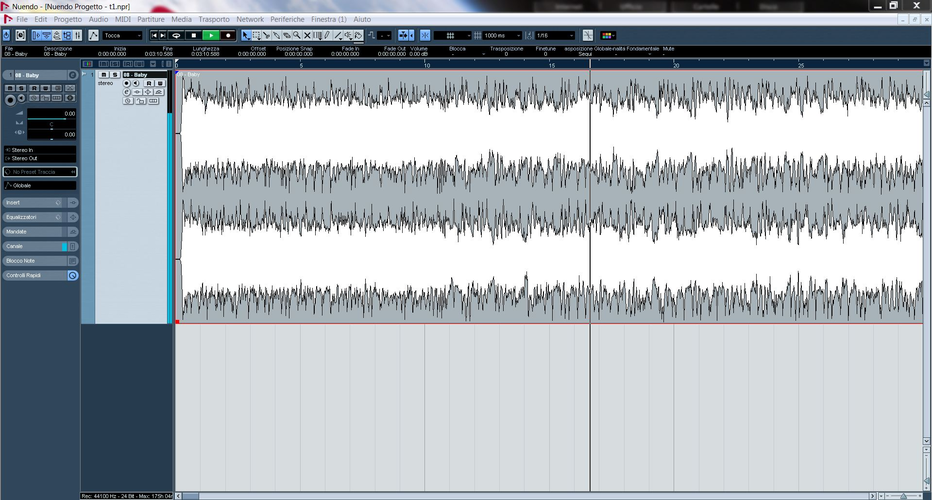Toggle Write automation W in track list
932x500 pixels.
[160, 83]
